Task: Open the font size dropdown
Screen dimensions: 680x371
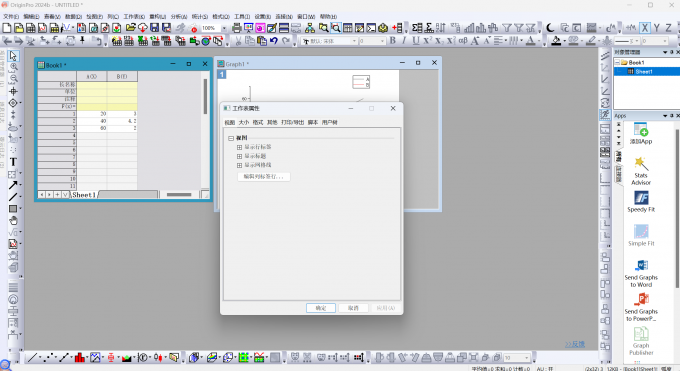Action: coord(382,41)
